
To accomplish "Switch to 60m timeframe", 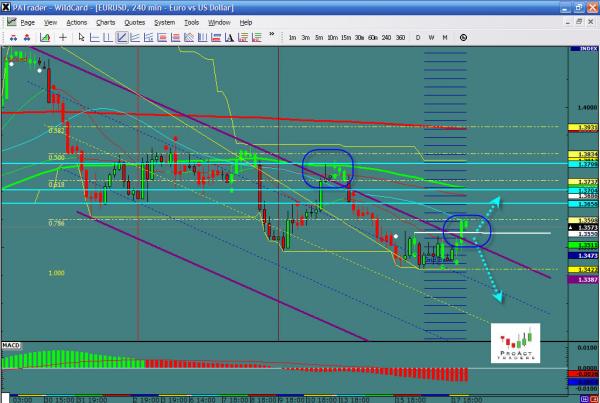I will [x=373, y=38].
